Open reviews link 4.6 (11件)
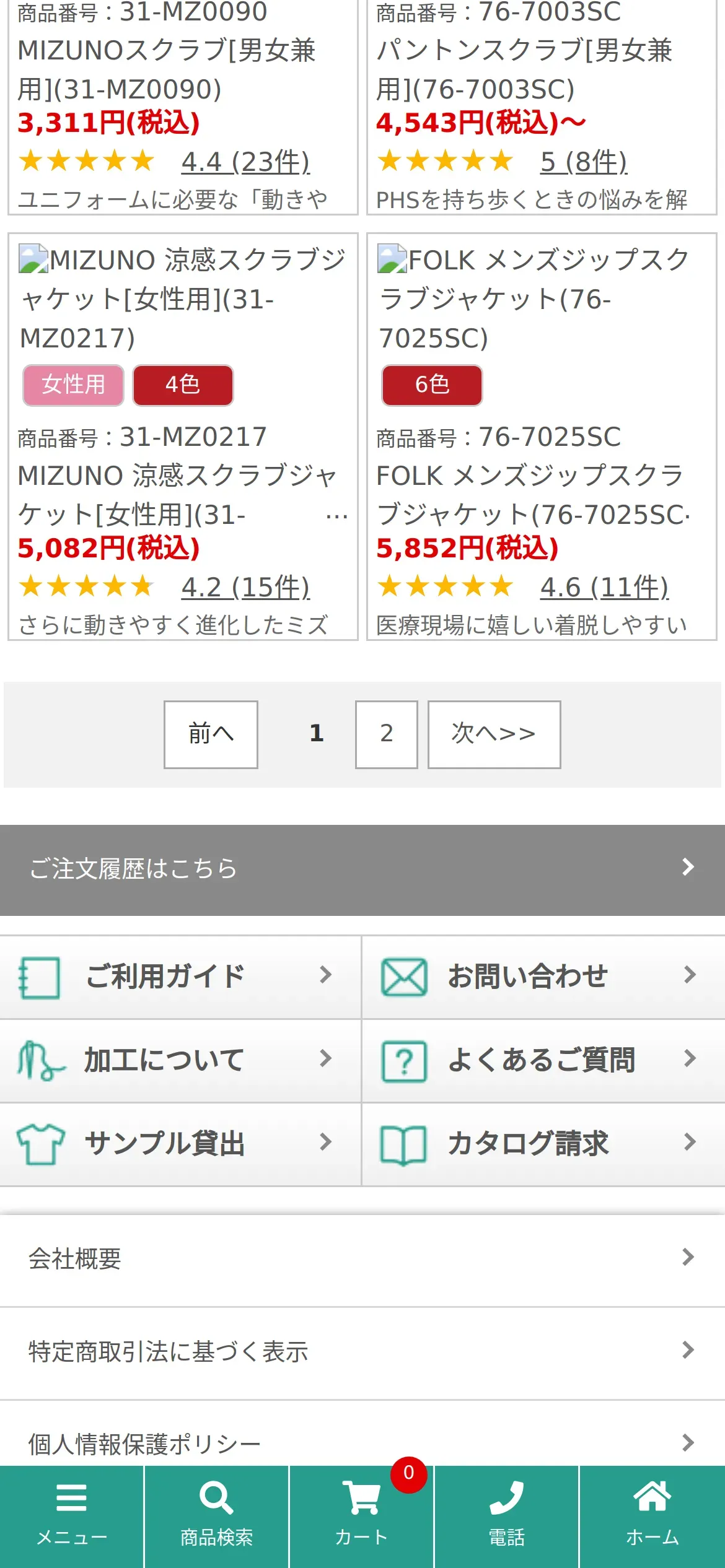Viewport: 725px width, 1568px height. point(604,586)
